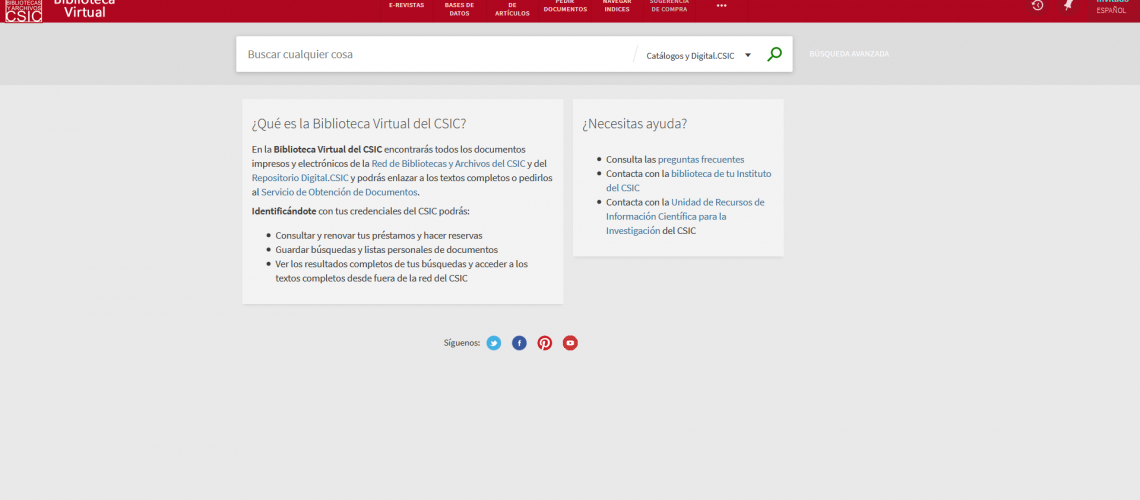Open the Pinterest social icon
The image size is (1140, 500).
545,343
